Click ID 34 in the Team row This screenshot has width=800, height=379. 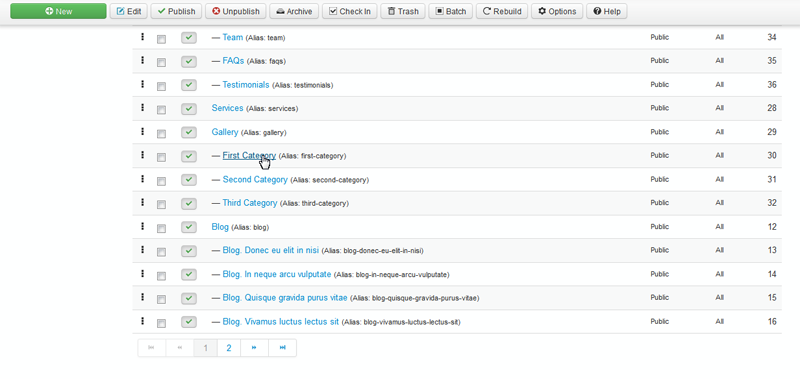click(771, 37)
